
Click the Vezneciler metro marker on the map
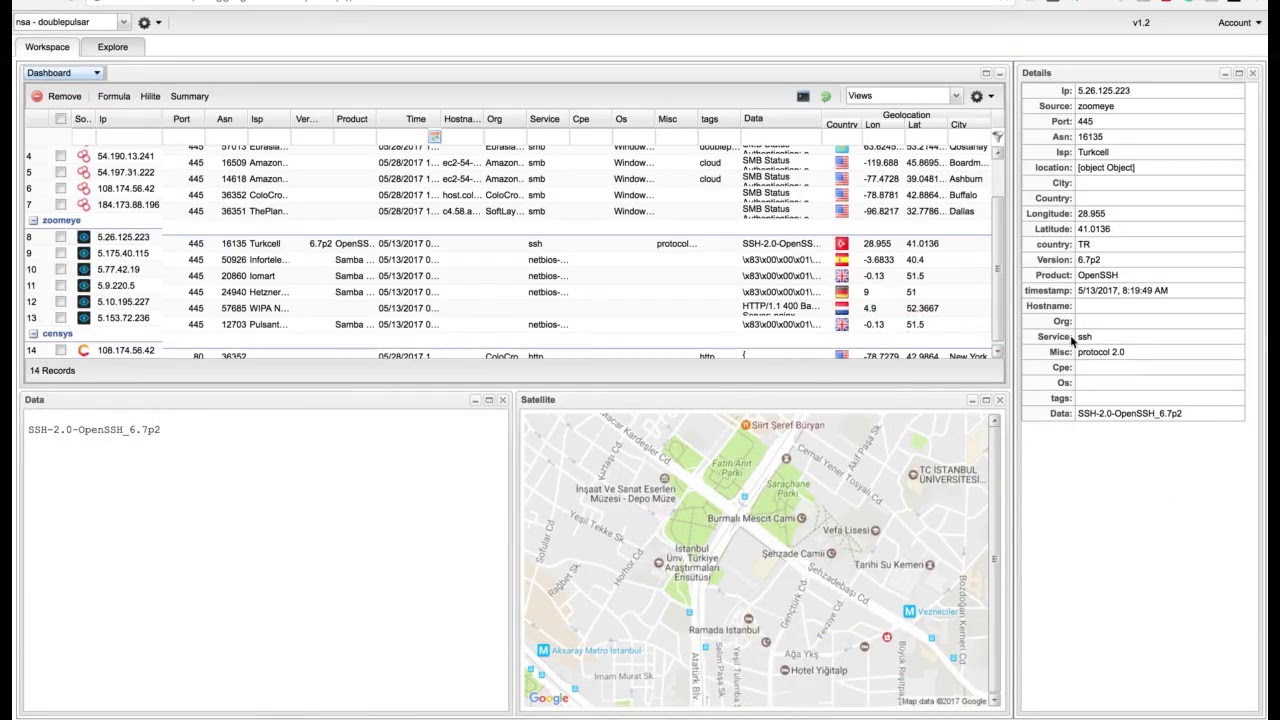pos(909,611)
